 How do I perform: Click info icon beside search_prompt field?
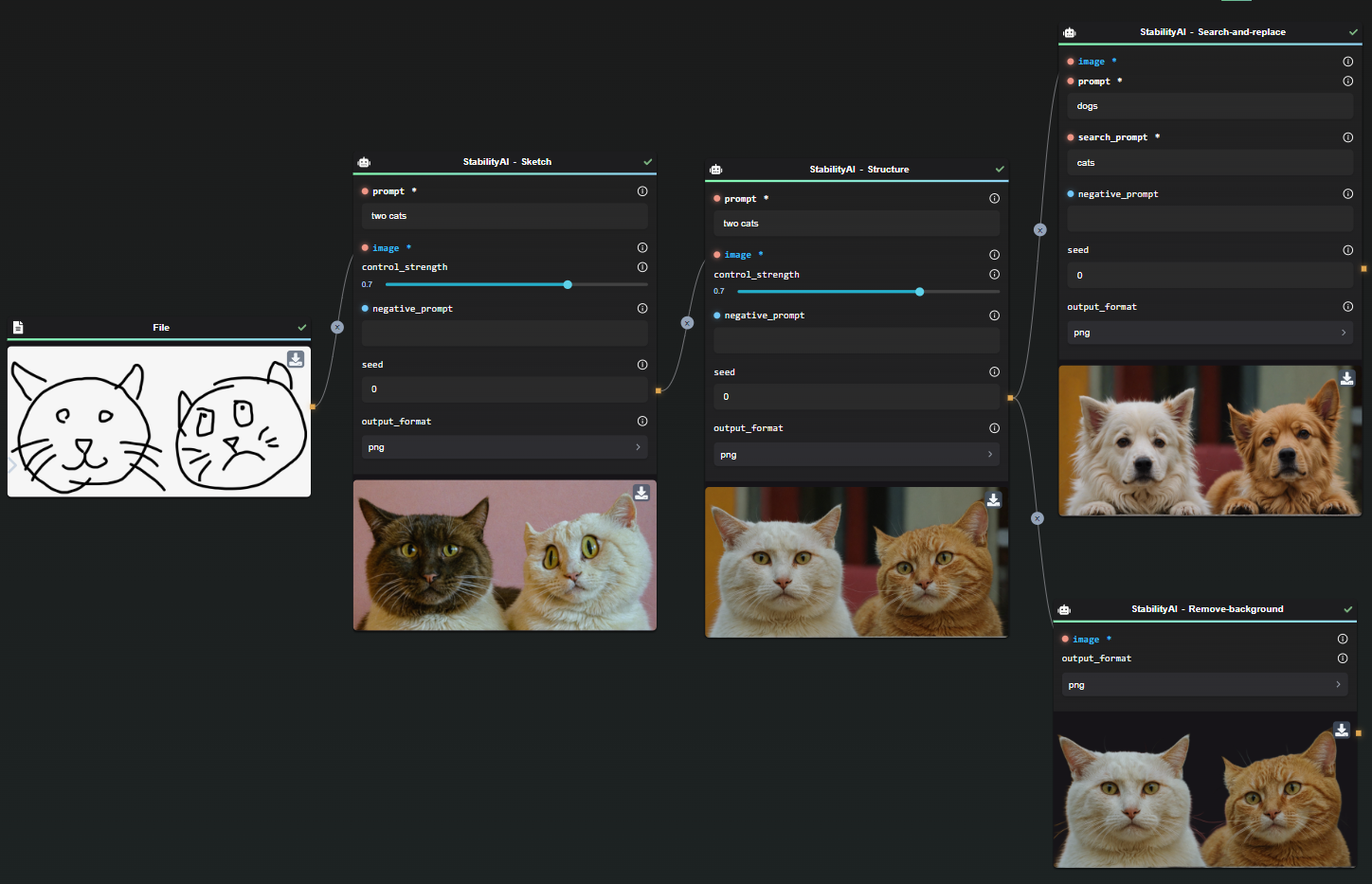(x=1347, y=137)
